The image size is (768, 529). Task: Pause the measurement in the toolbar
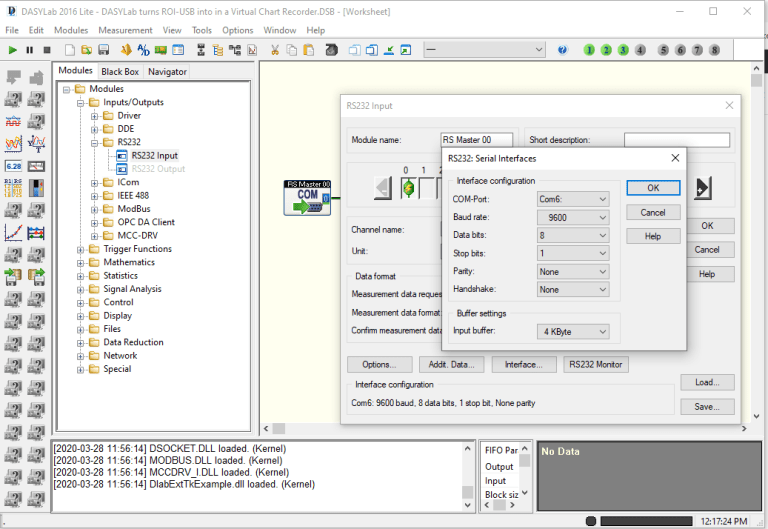click(x=29, y=50)
